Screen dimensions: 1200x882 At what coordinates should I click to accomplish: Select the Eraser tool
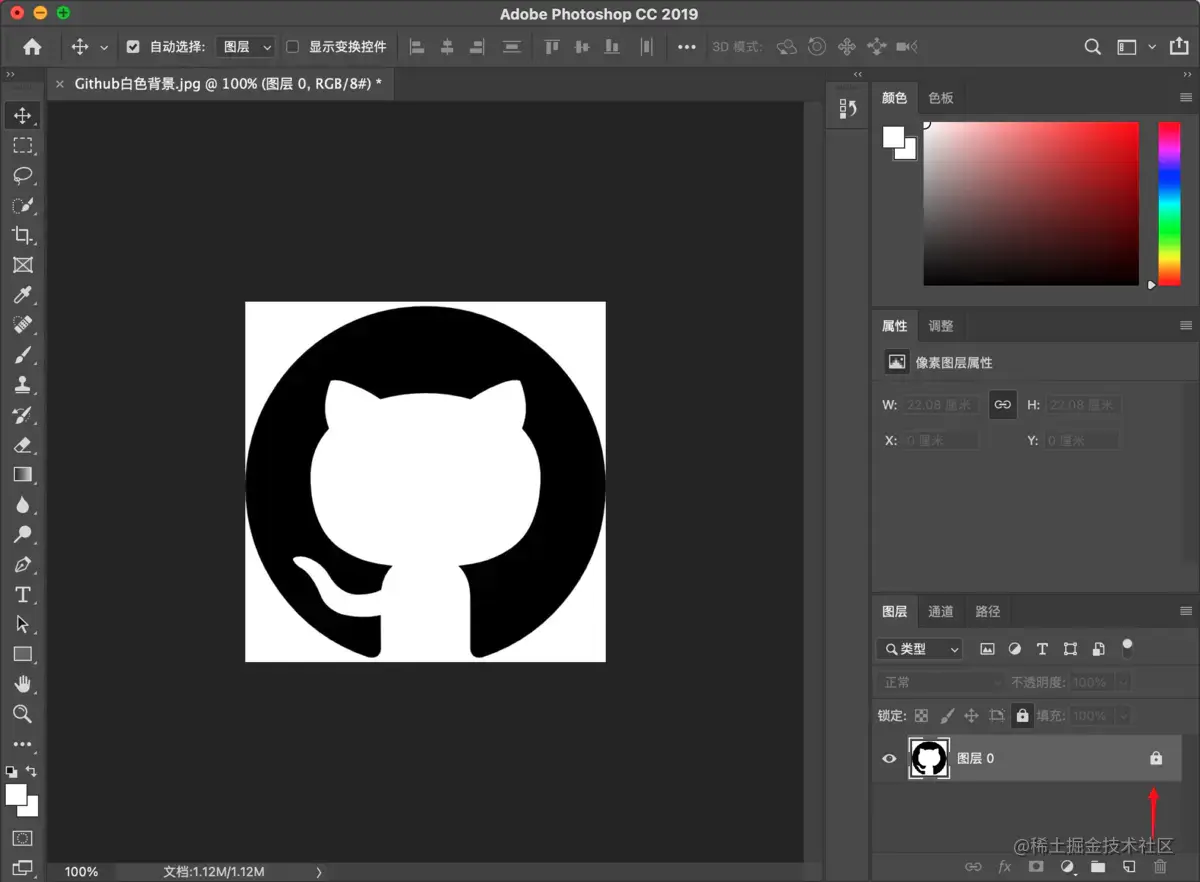23,445
